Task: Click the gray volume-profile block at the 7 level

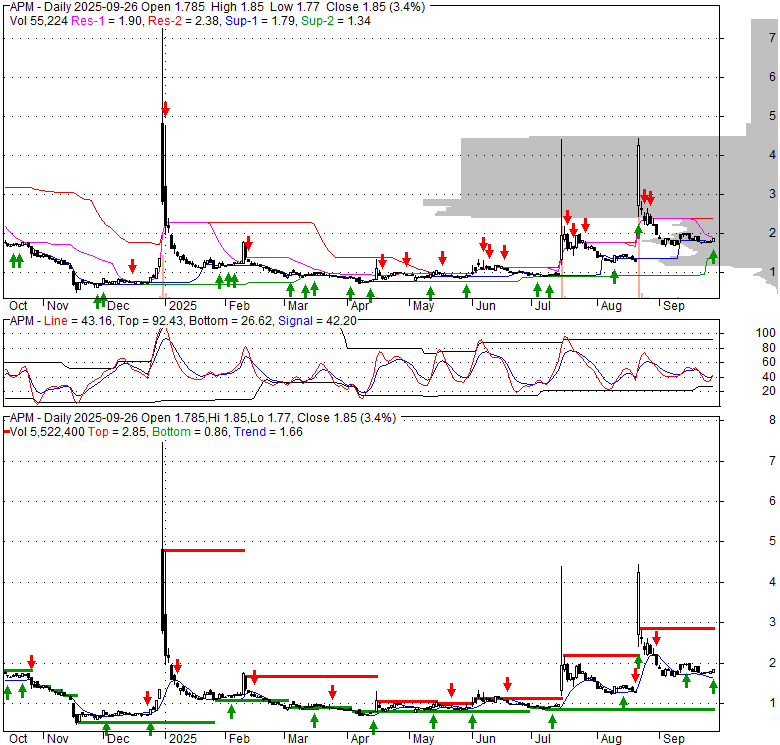Action: 764,77
